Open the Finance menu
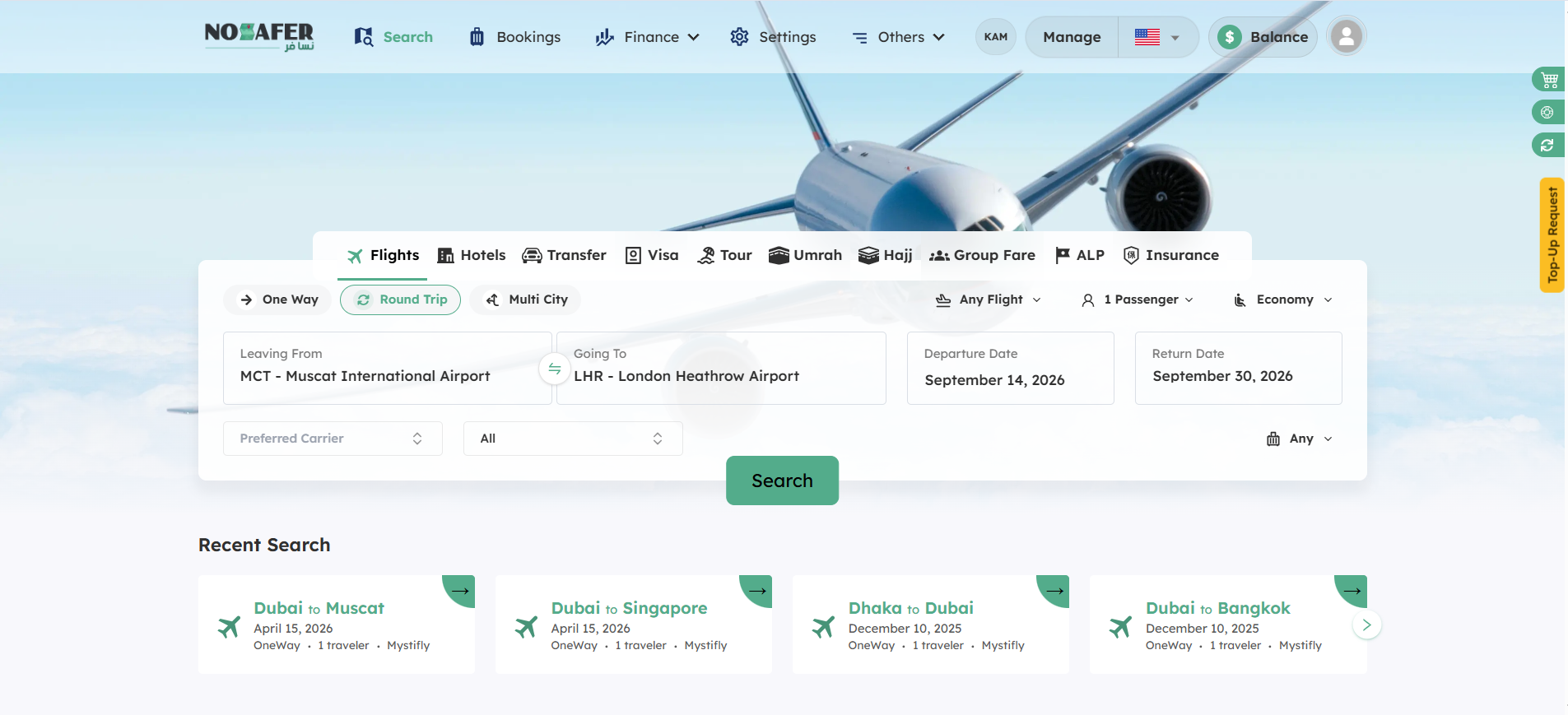 click(x=648, y=37)
